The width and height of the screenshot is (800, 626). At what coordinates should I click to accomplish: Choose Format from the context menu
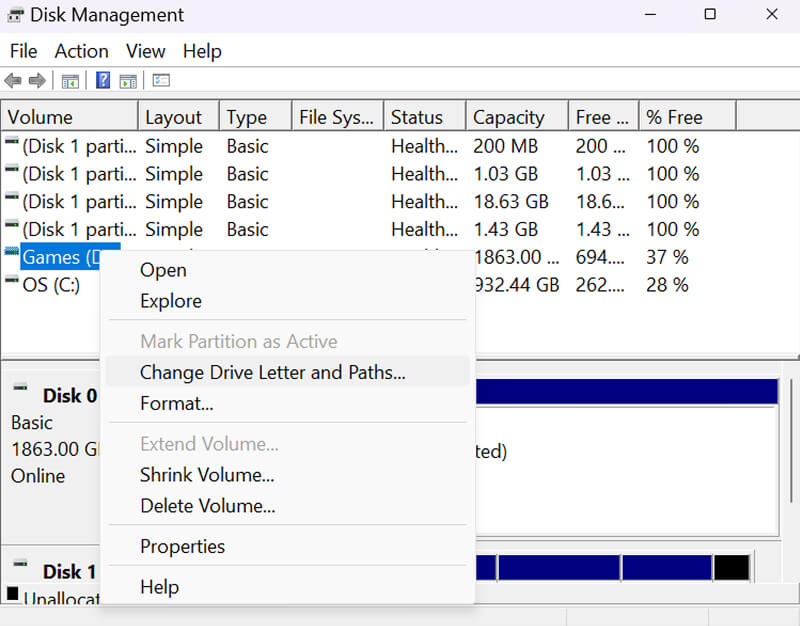point(176,403)
